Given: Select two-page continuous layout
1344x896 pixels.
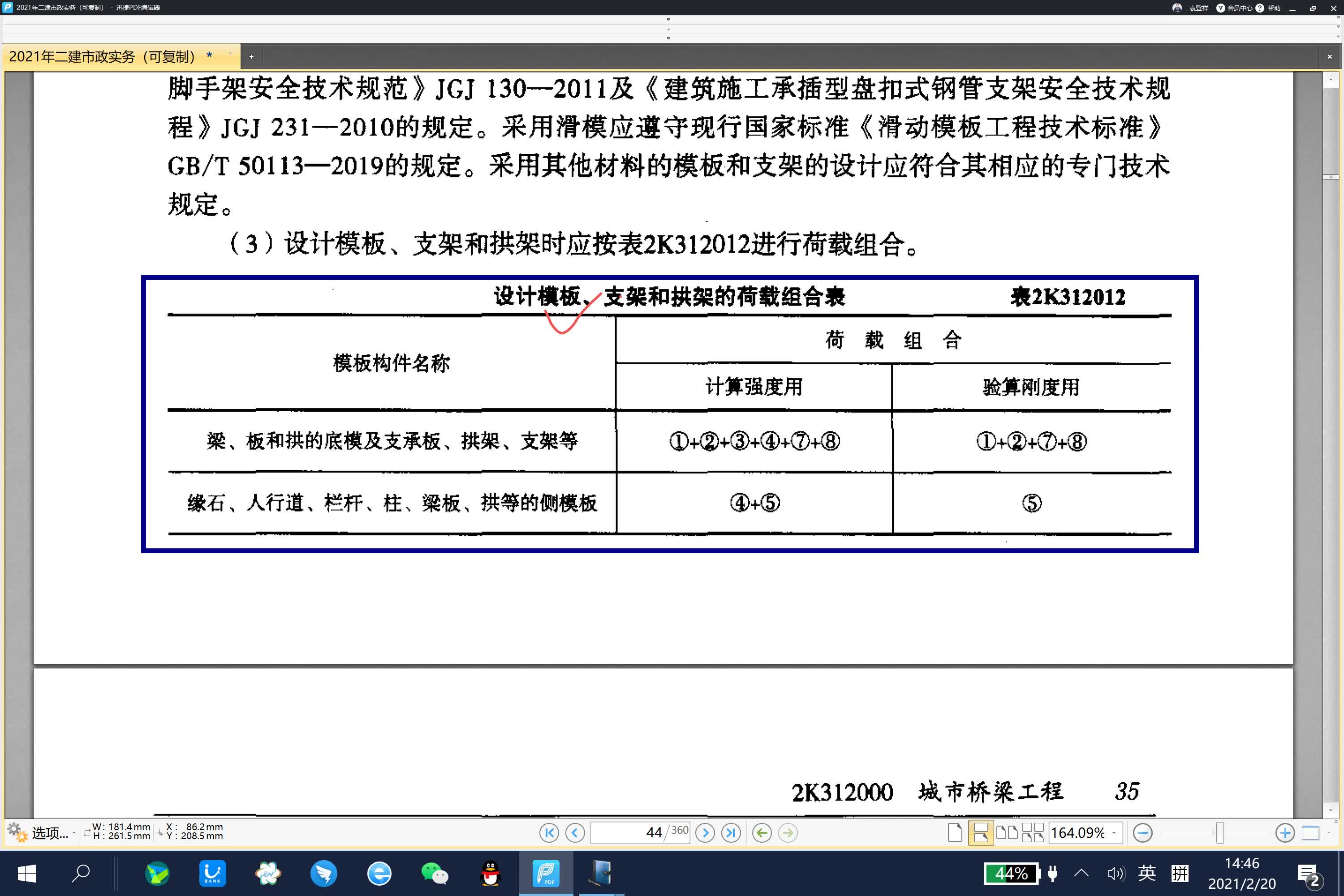Looking at the screenshot, I should (x=1033, y=832).
